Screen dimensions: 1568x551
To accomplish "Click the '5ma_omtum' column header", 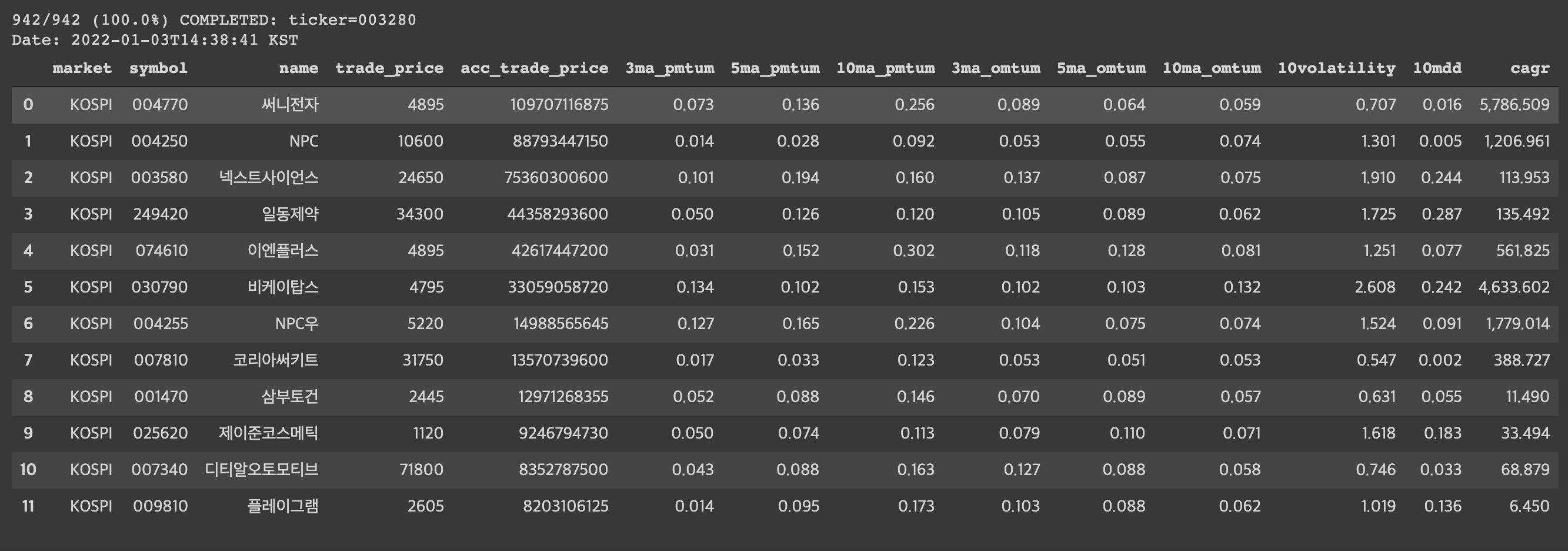I will 1102,68.
